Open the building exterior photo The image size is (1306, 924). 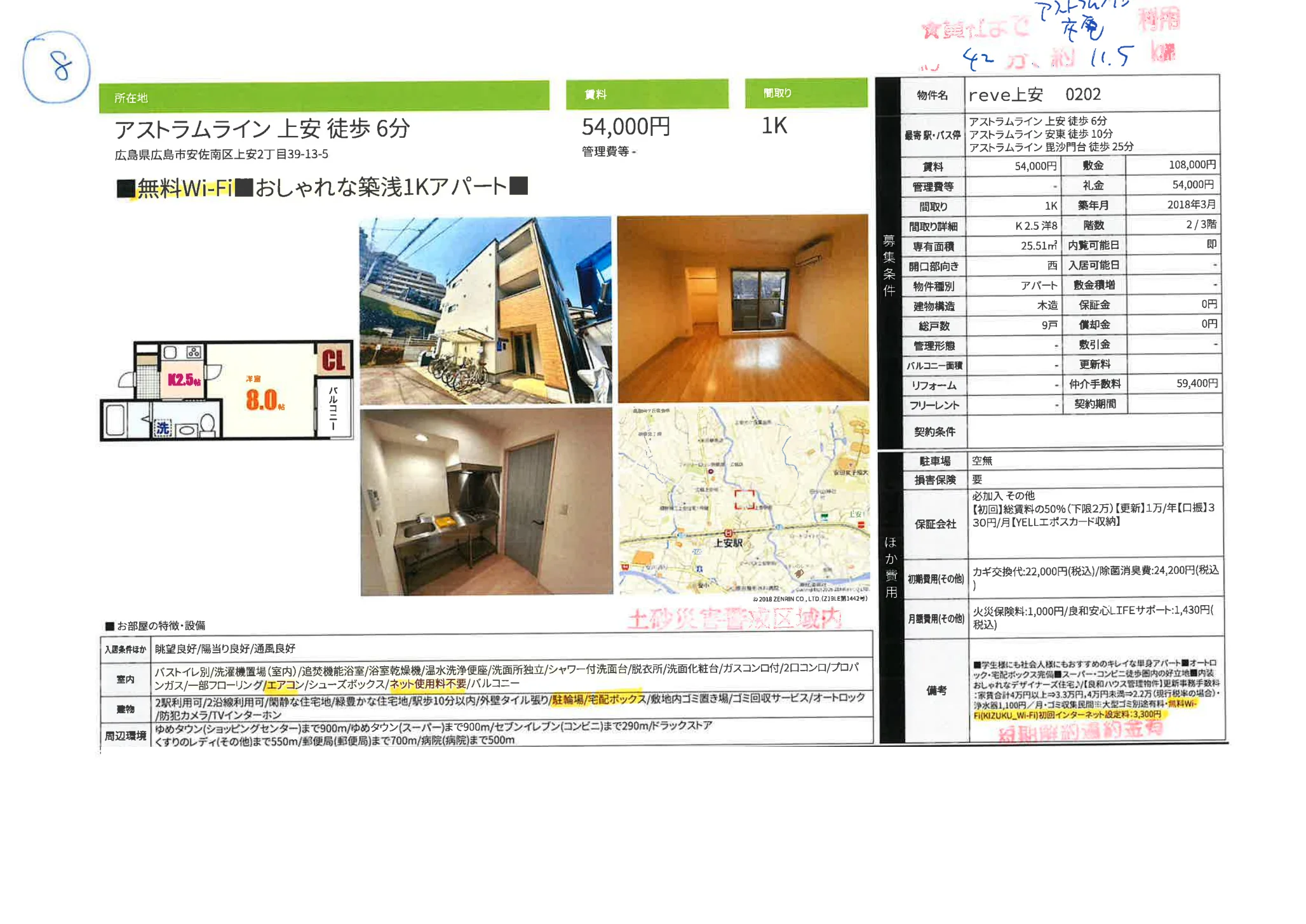click(x=485, y=311)
